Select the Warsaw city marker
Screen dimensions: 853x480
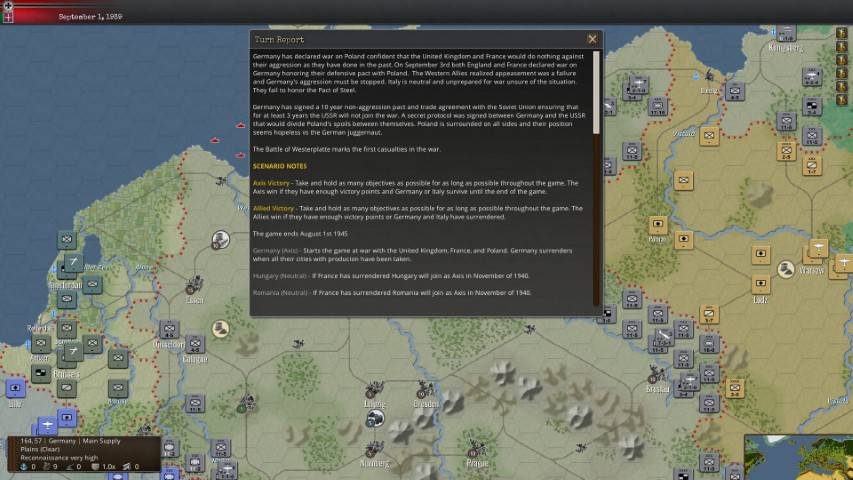coord(787,269)
